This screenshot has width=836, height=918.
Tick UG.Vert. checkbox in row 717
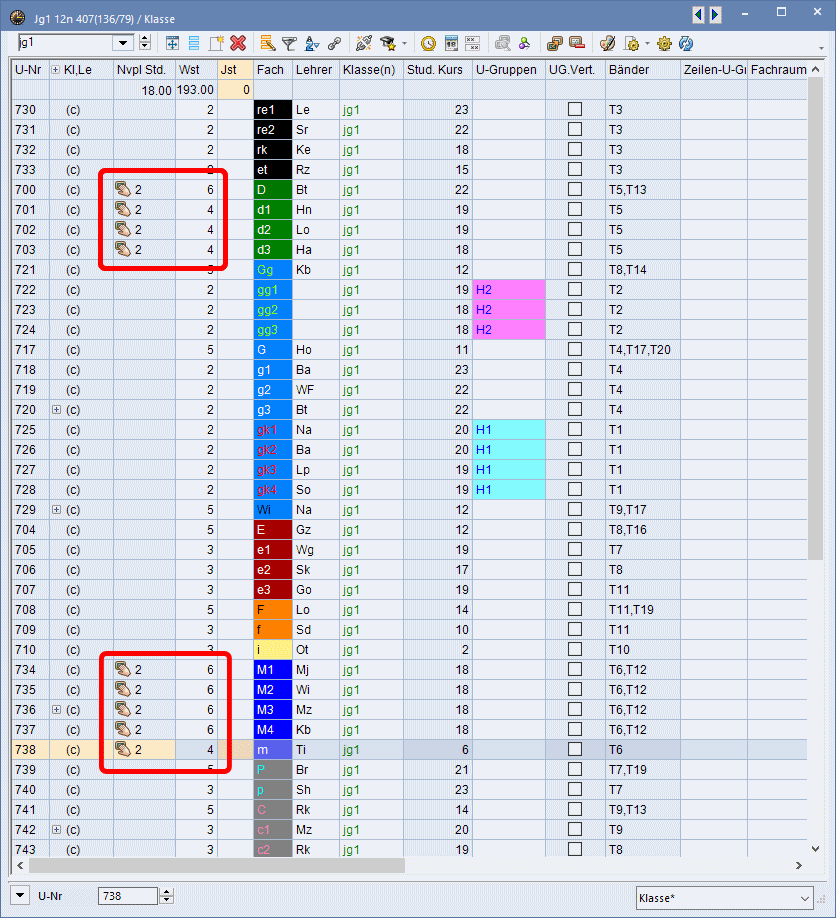[575, 350]
